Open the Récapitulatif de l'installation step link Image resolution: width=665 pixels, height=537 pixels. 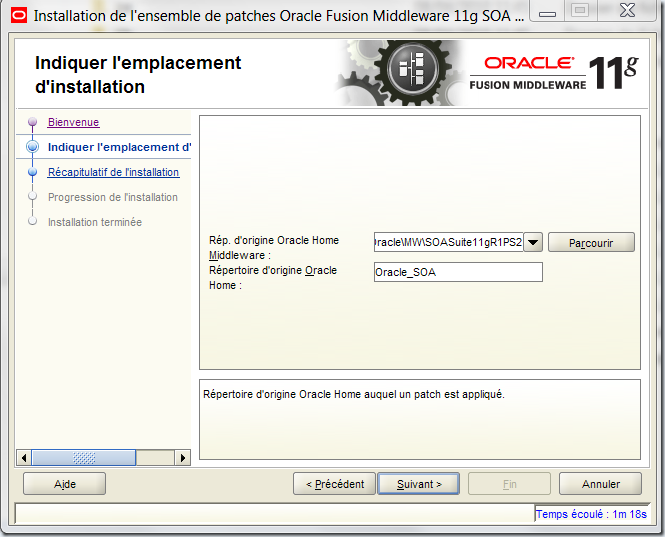[x=113, y=172]
